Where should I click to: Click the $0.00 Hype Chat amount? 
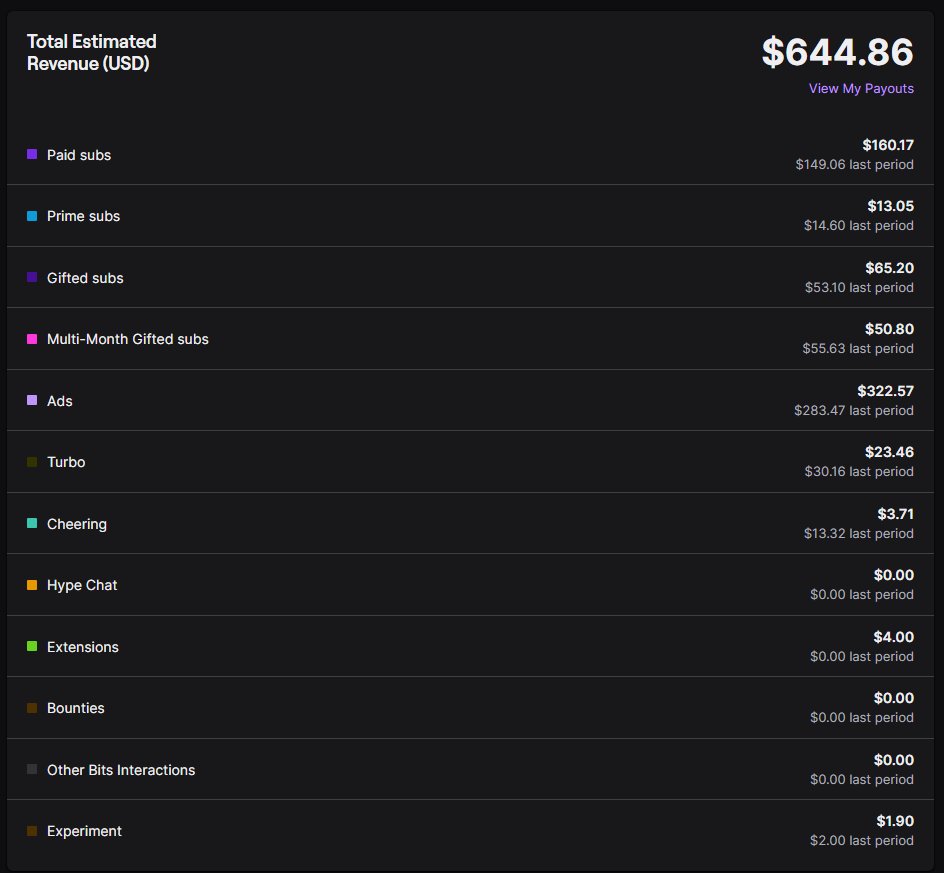(893, 576)
